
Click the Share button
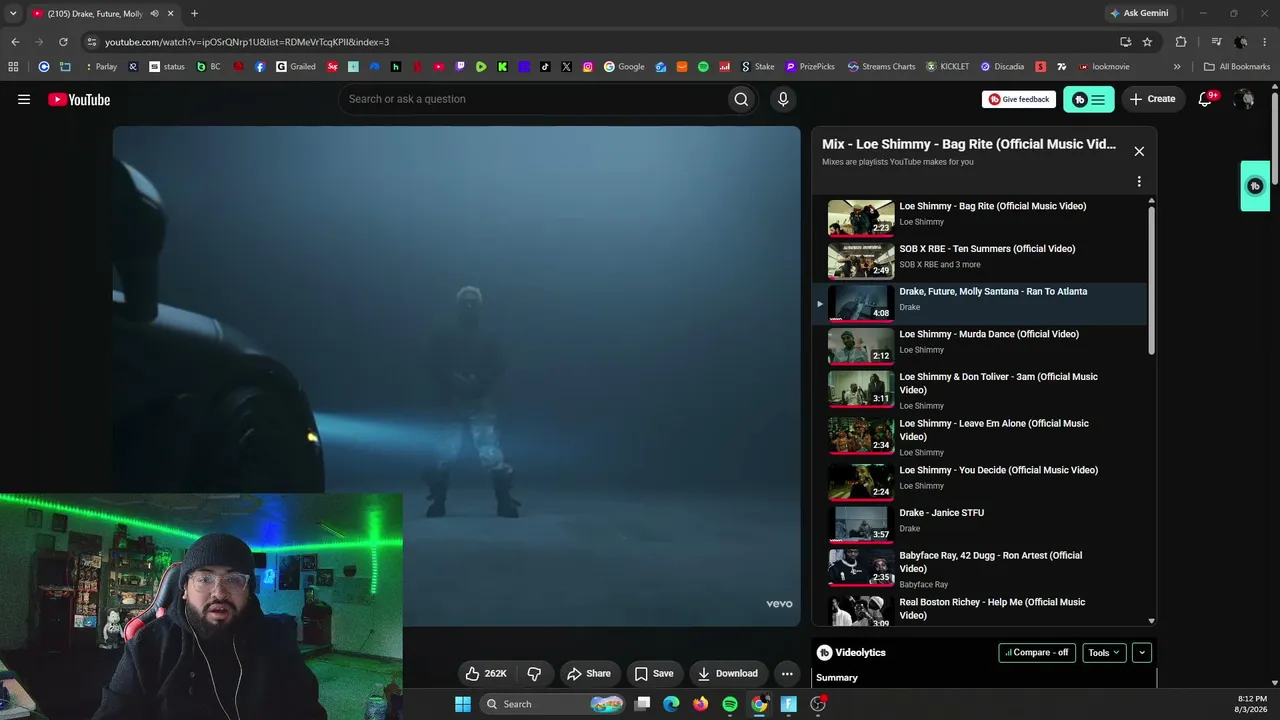[589, 674]
